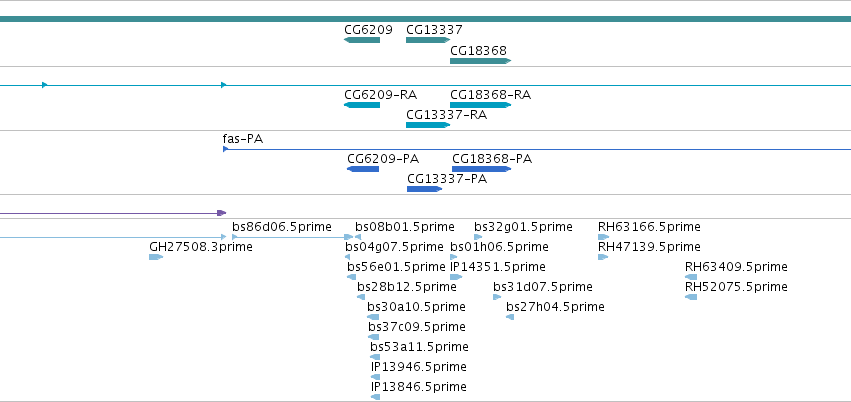Select the CG6209 gene arrow glyph

362,40
